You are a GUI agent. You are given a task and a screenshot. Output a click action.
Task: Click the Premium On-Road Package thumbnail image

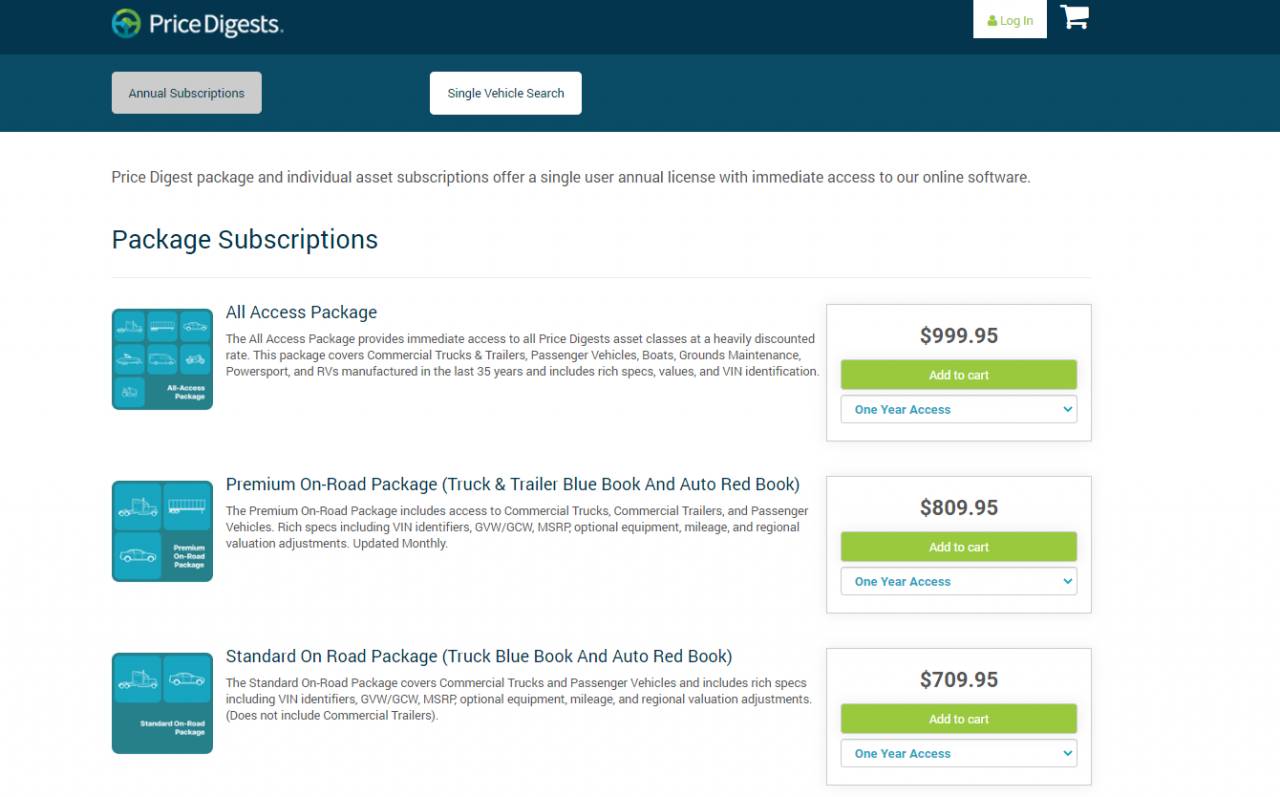[162, 530]
